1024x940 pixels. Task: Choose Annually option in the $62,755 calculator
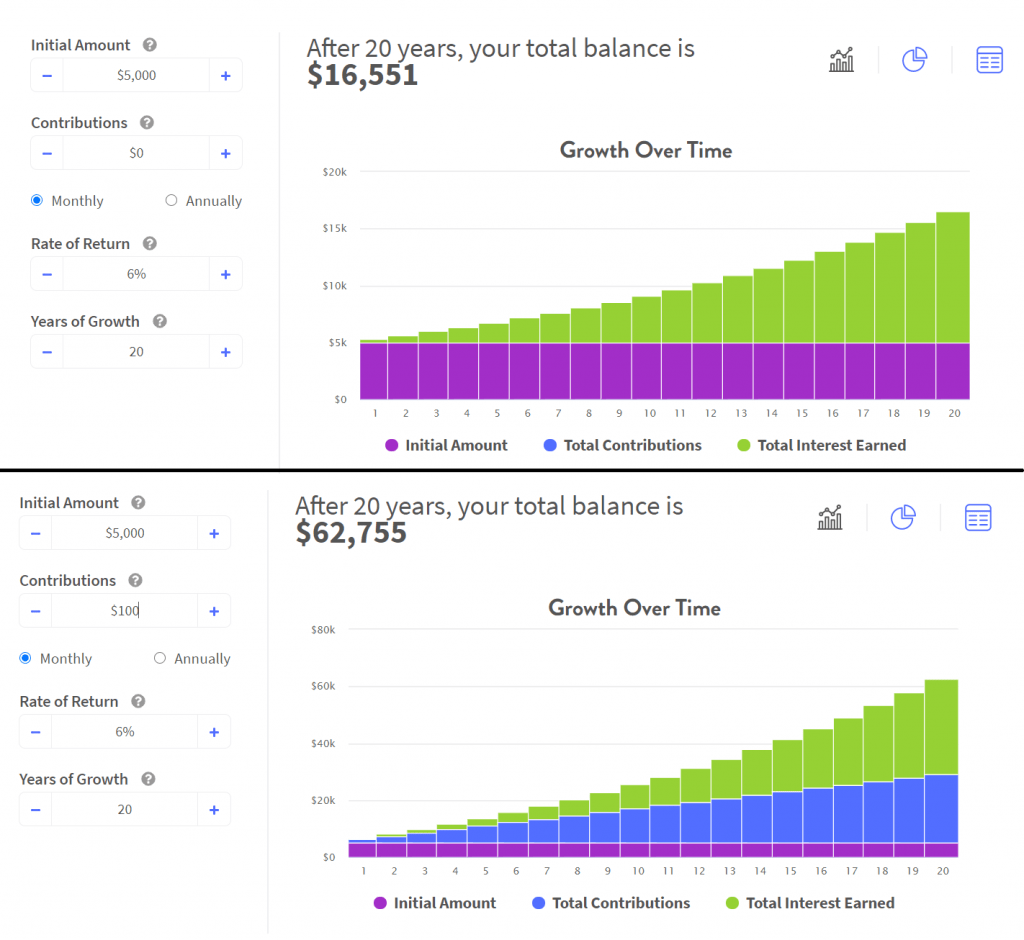[160, 659]
